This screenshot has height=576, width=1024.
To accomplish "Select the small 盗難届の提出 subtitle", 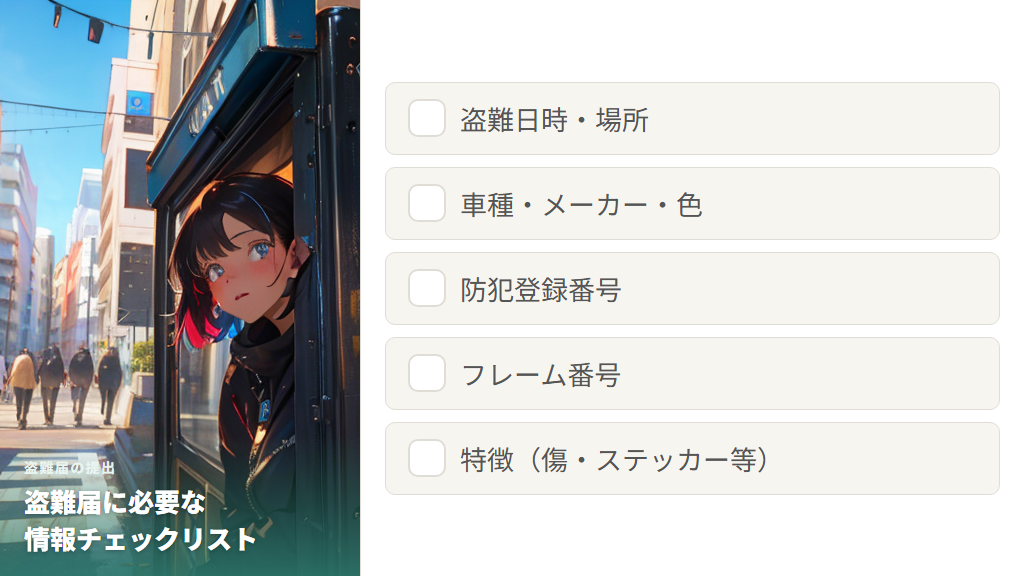I will coord(69,468).
